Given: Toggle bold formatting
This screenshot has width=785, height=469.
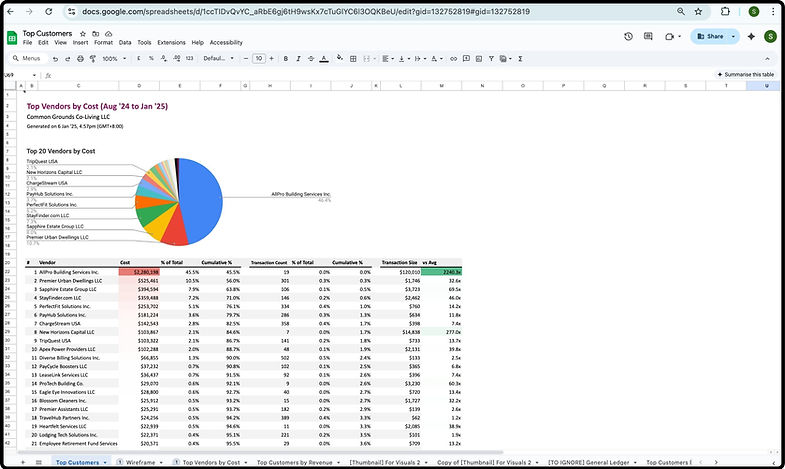Looking at the screenshot, I should click(285, 59).
